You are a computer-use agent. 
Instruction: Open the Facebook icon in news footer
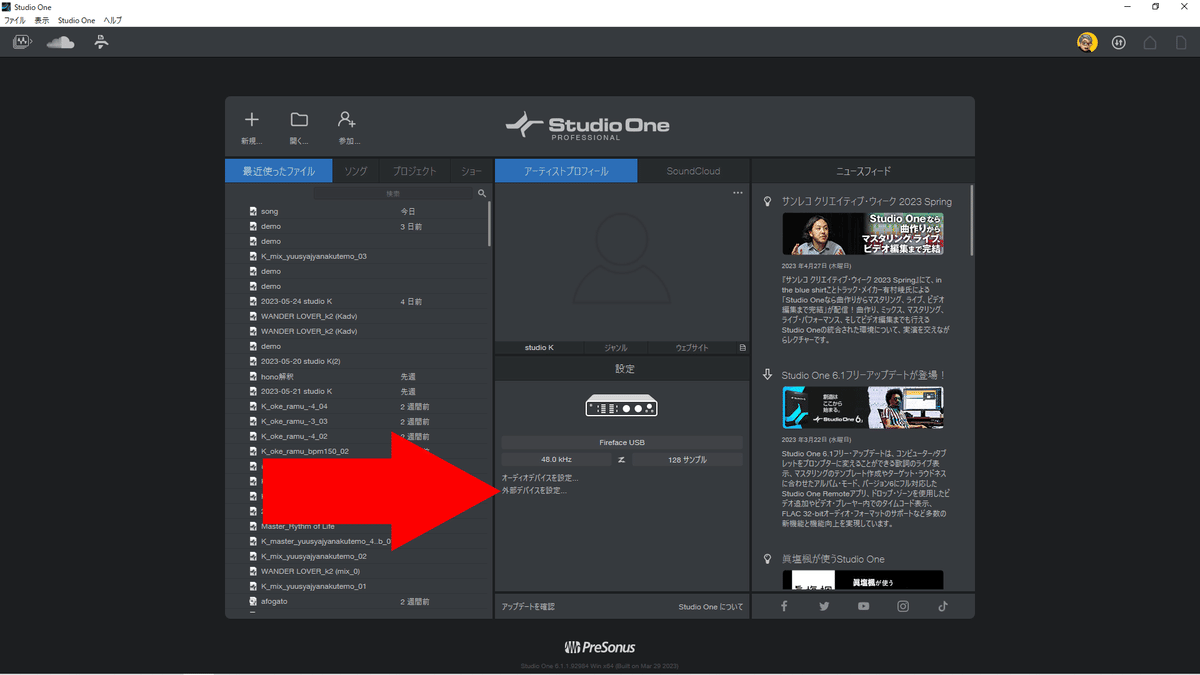pyautogui.click(x=784, y=606)
